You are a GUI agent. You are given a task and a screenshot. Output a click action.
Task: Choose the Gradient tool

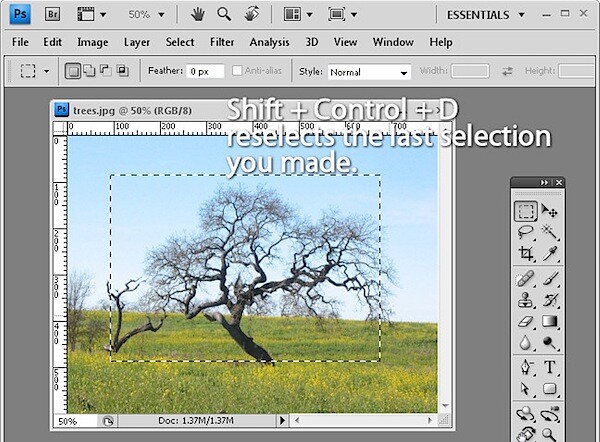(x=549, y=321)
